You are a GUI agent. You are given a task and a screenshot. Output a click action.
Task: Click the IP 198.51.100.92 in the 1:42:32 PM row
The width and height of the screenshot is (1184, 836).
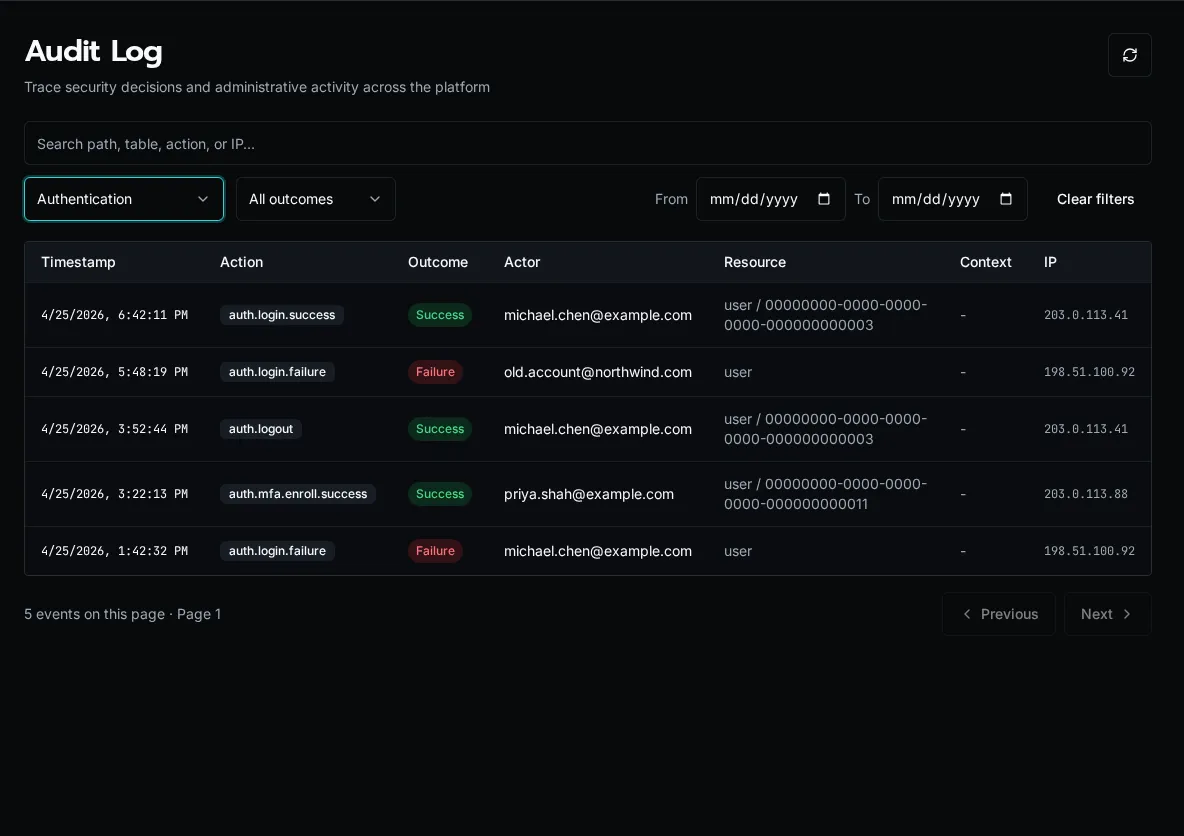[1089, 551]
